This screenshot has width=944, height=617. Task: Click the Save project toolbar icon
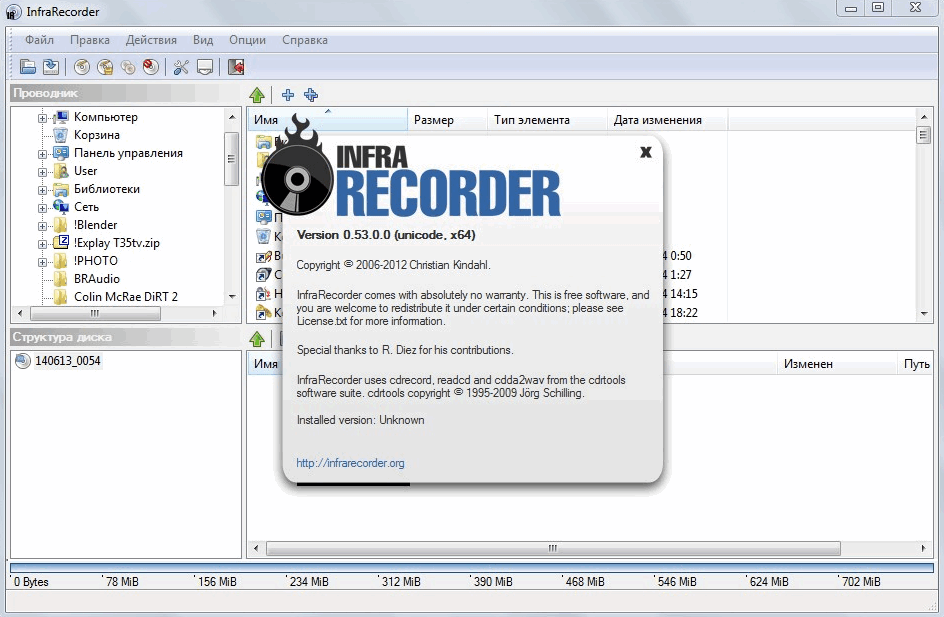point(51,67)
